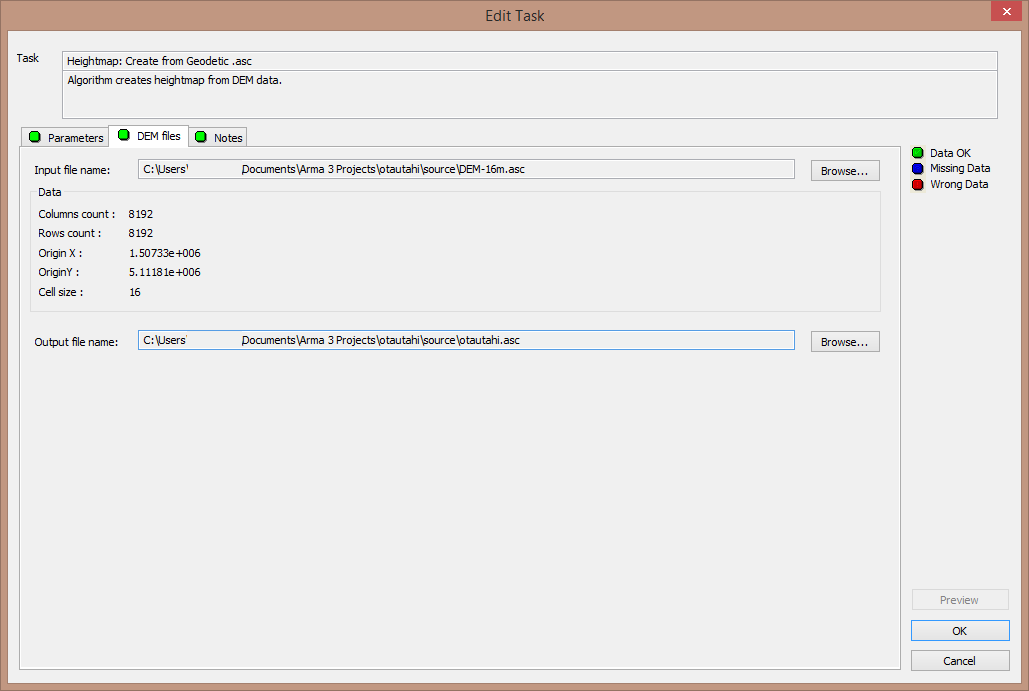The width and height of the screenshot is (1029, 691).
Task: Click the 'Task' label
Action: click(x=28, y=58)
